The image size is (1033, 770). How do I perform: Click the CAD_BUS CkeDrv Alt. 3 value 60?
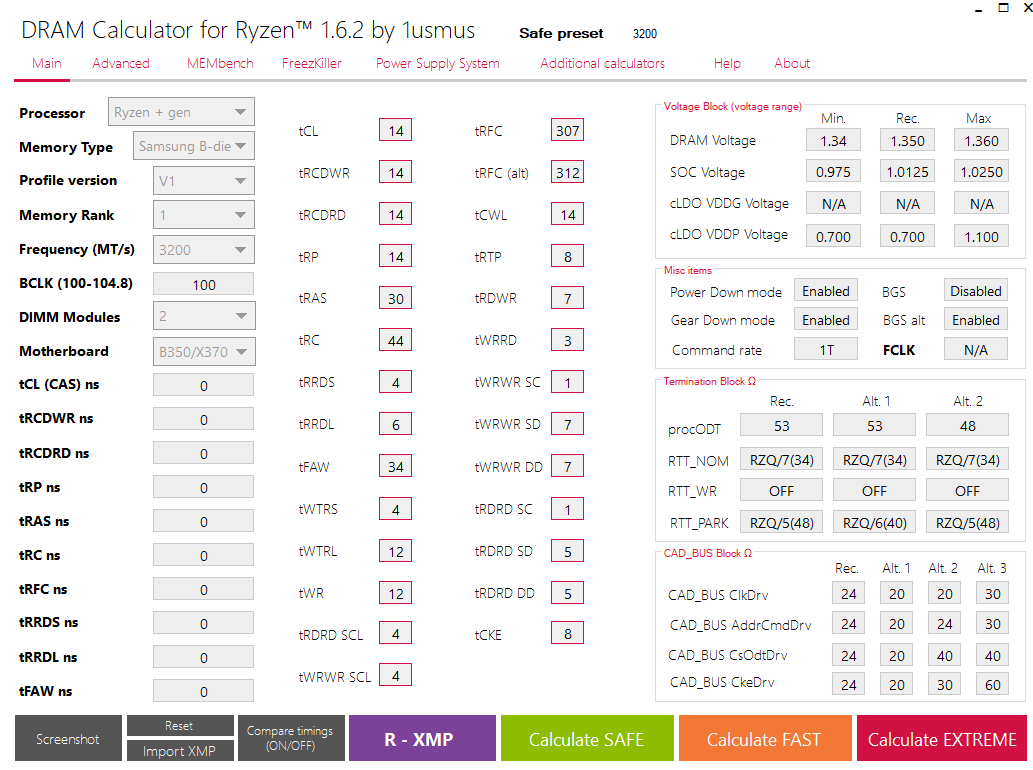coord(992,684)
